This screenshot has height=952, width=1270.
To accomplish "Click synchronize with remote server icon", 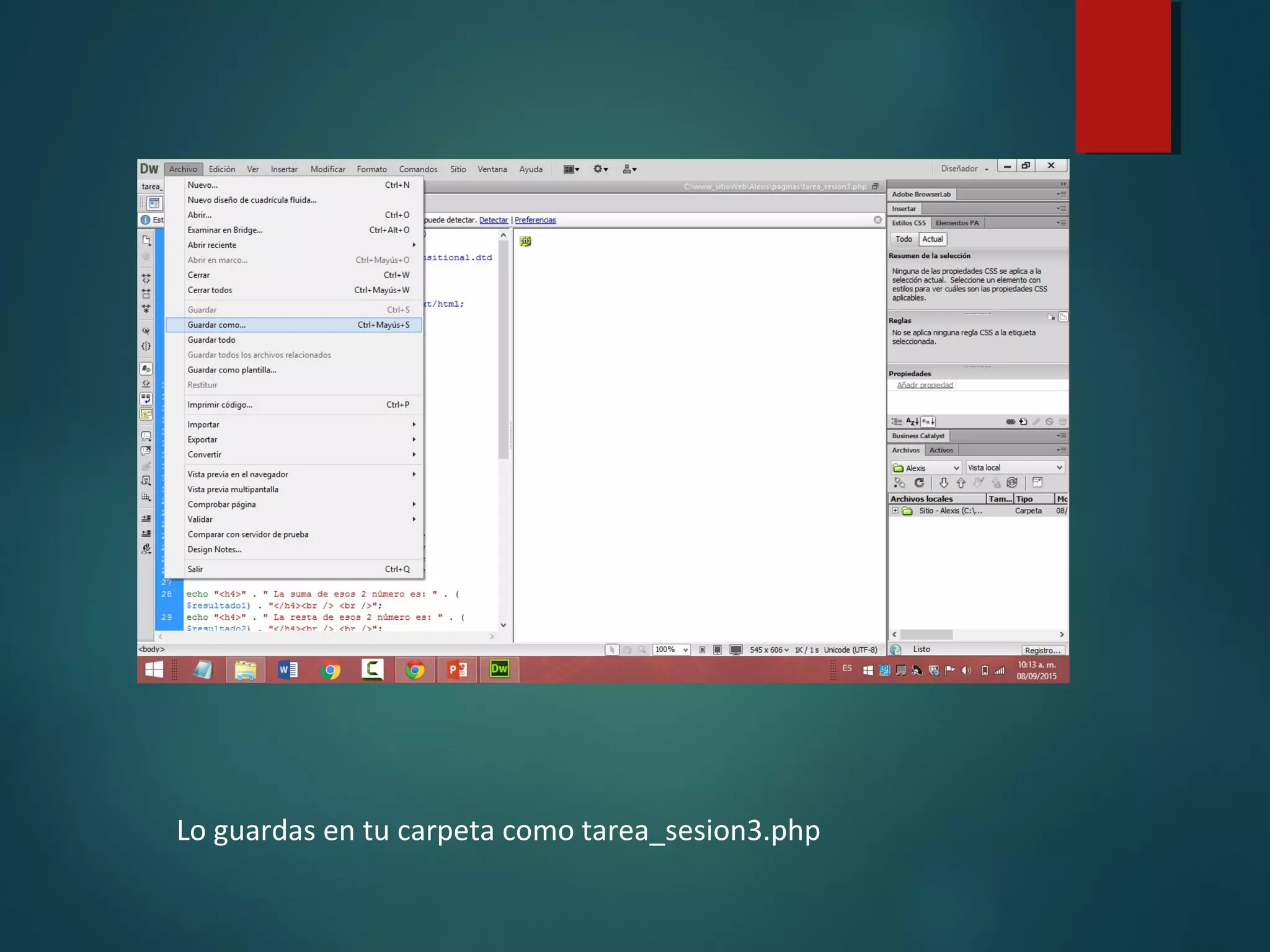I will pos(1012,483).
